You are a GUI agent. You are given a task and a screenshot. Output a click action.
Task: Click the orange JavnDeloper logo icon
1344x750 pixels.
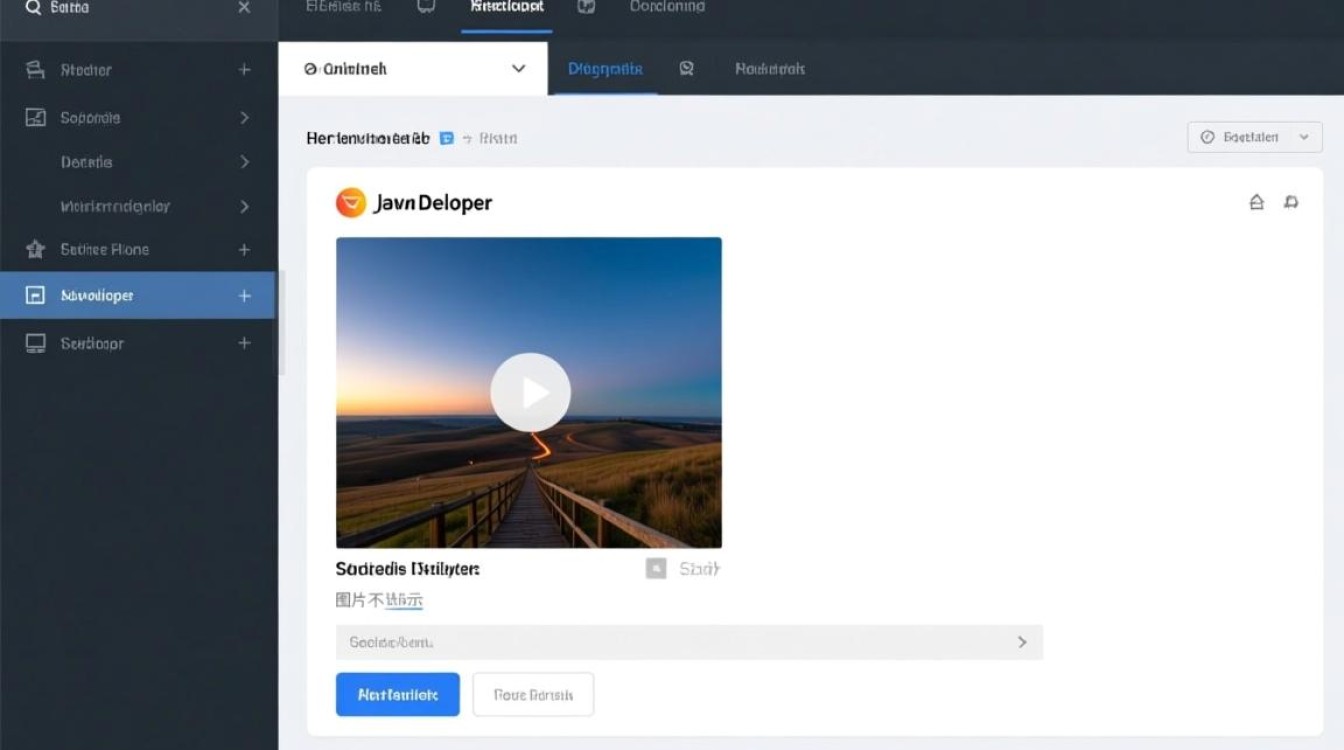(x=351, y=203)
